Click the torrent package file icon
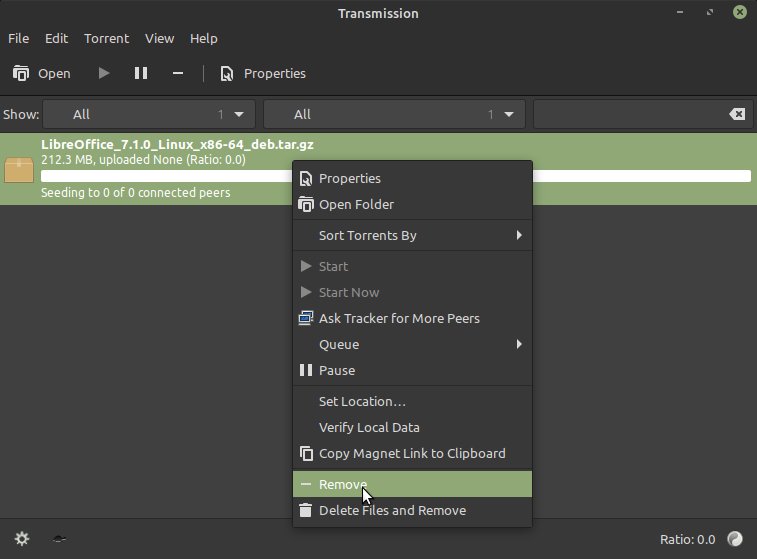This screenshot has height=559, width=757. 19,169
